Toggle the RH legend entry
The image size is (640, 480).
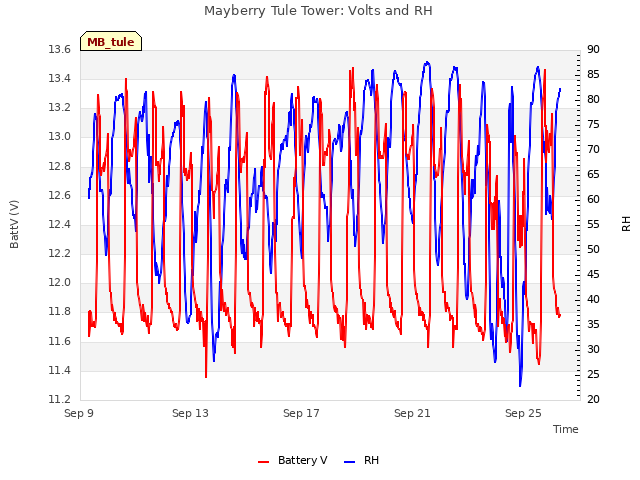361,460
